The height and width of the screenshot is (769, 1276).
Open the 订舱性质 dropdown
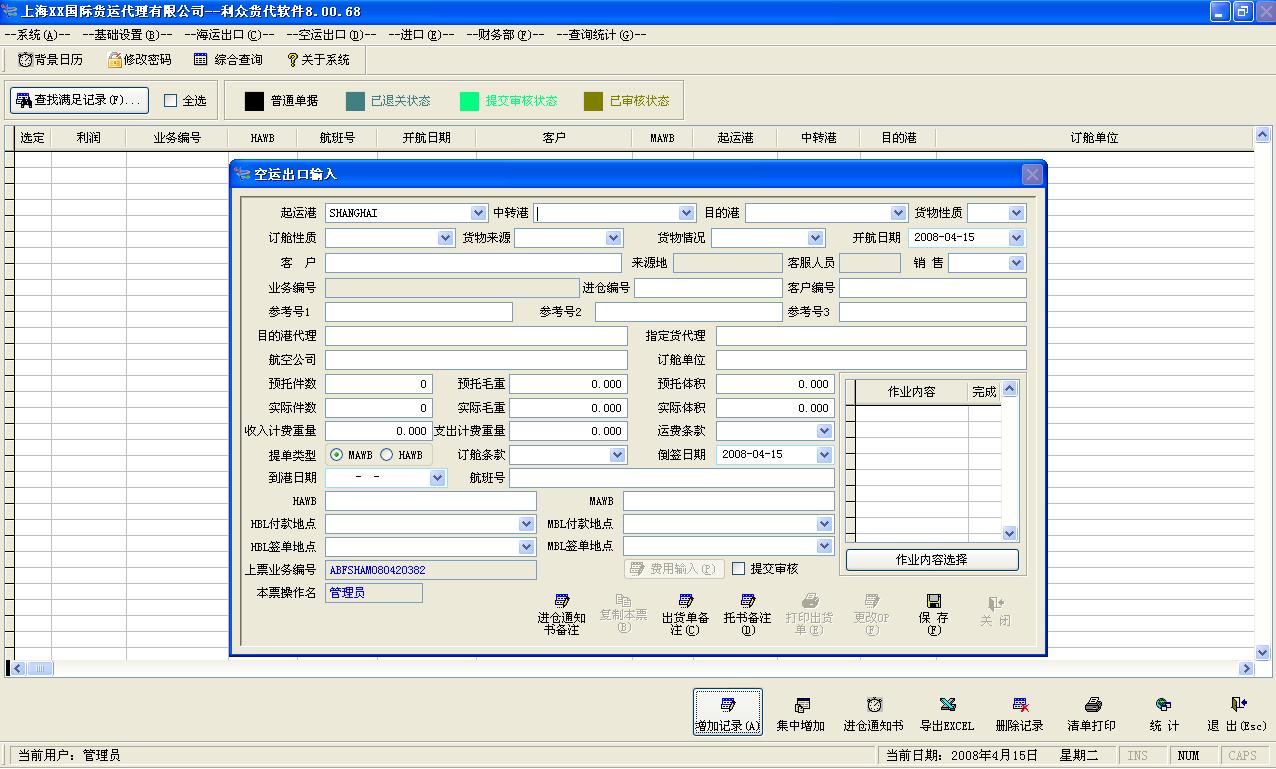tap(446, 238)
